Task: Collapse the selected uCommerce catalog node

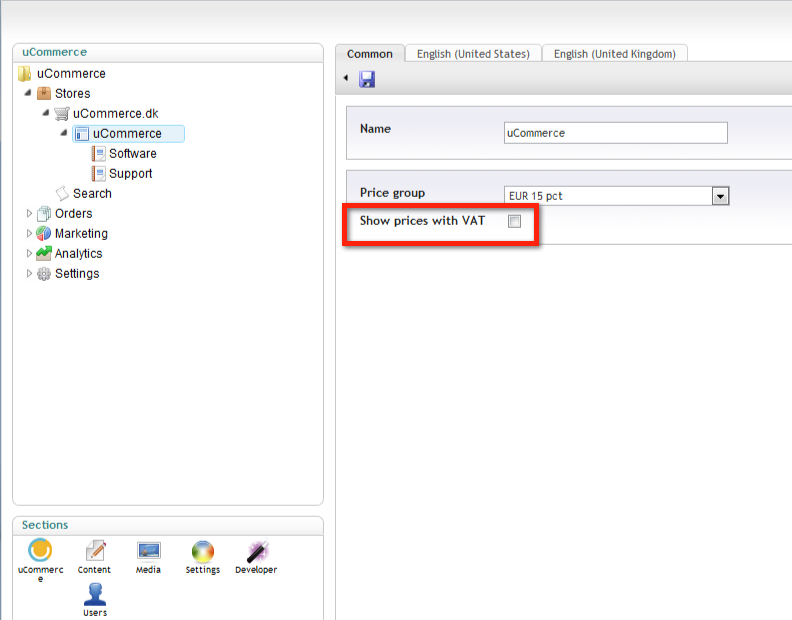Action: (64, 133)
